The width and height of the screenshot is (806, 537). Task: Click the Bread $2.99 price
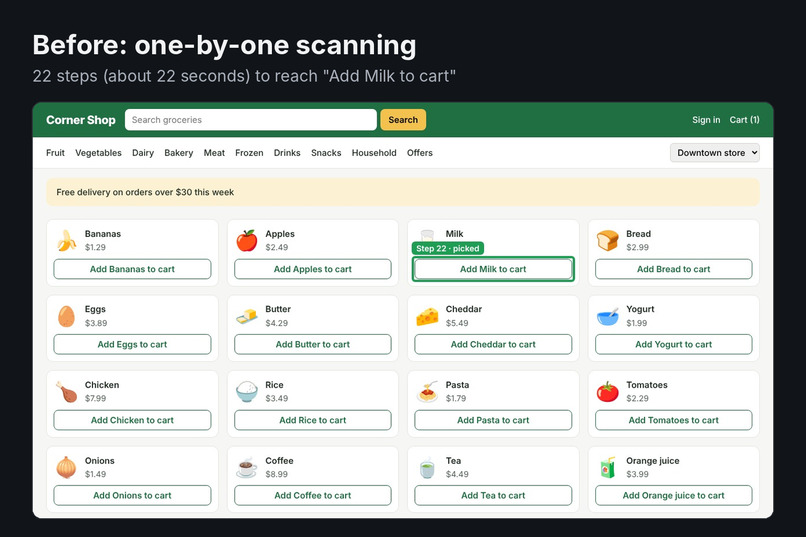point(637,247)
